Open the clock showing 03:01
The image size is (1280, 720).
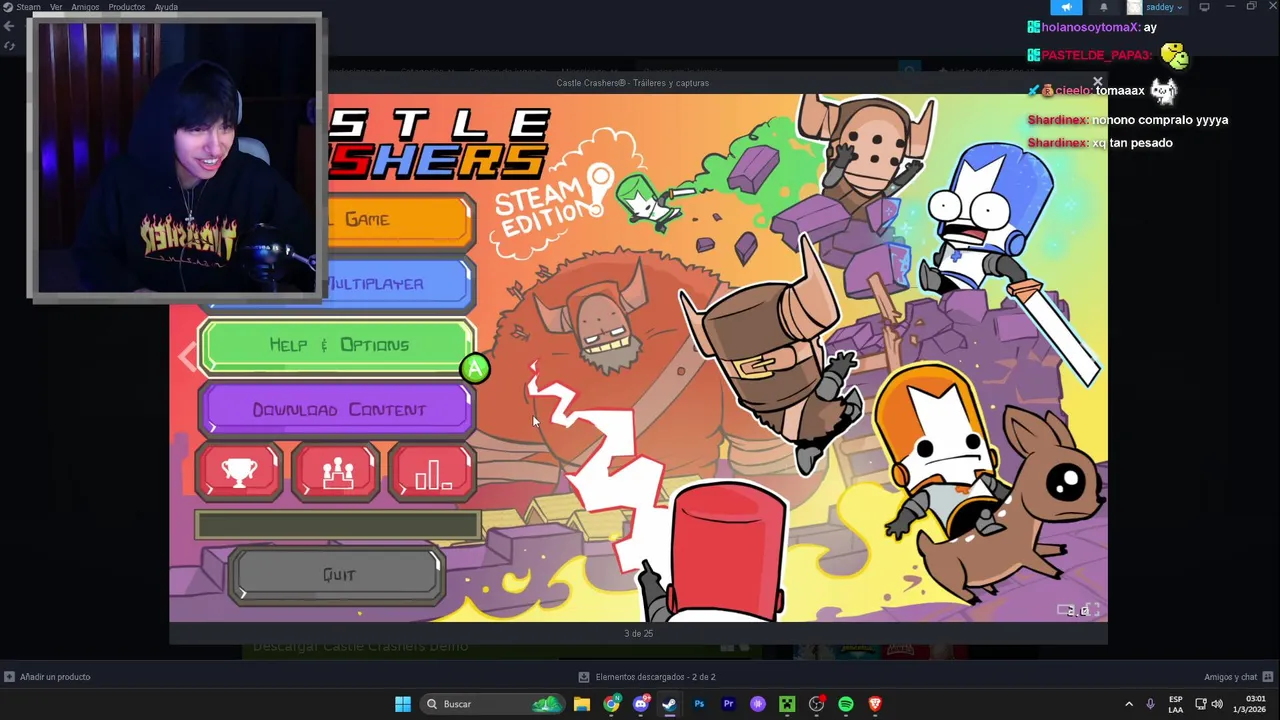tap(1250, 704)
